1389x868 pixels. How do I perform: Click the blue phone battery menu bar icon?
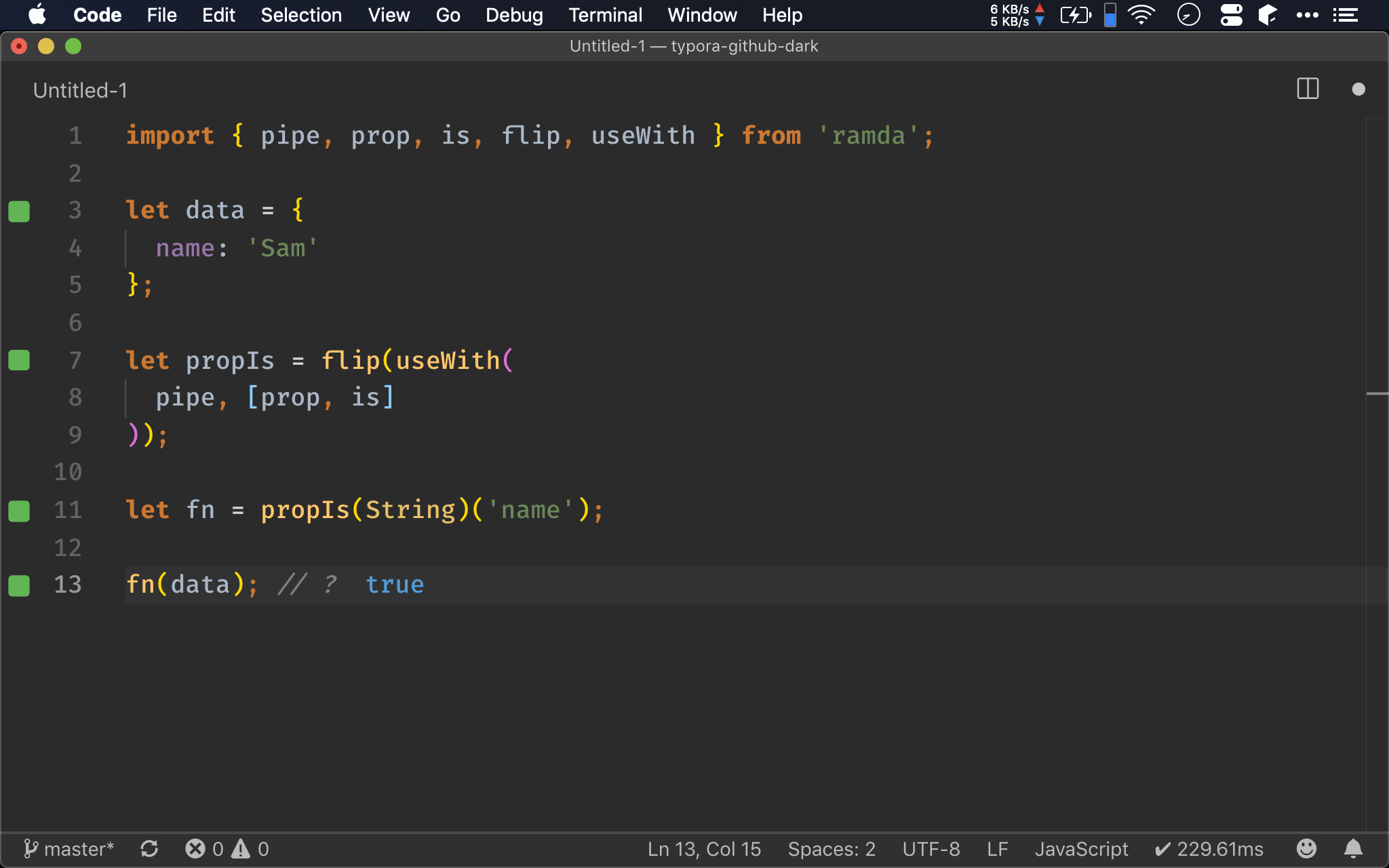[x=1110, y=15]
